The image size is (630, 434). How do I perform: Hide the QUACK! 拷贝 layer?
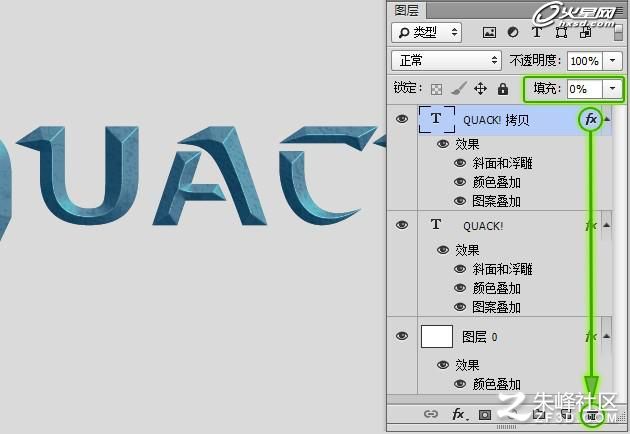[402, 119]
